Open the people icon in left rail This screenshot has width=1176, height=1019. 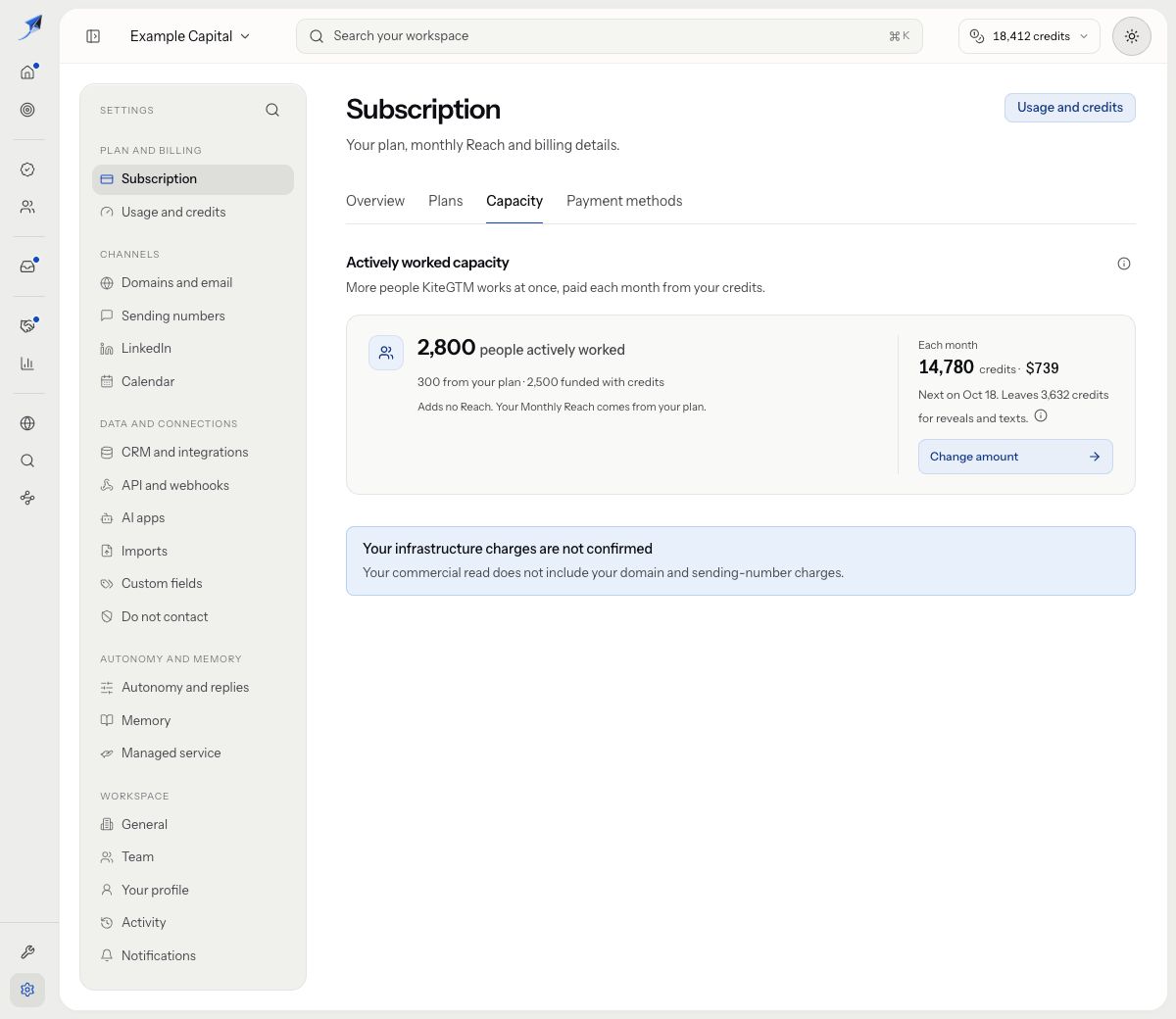[27, 207]
